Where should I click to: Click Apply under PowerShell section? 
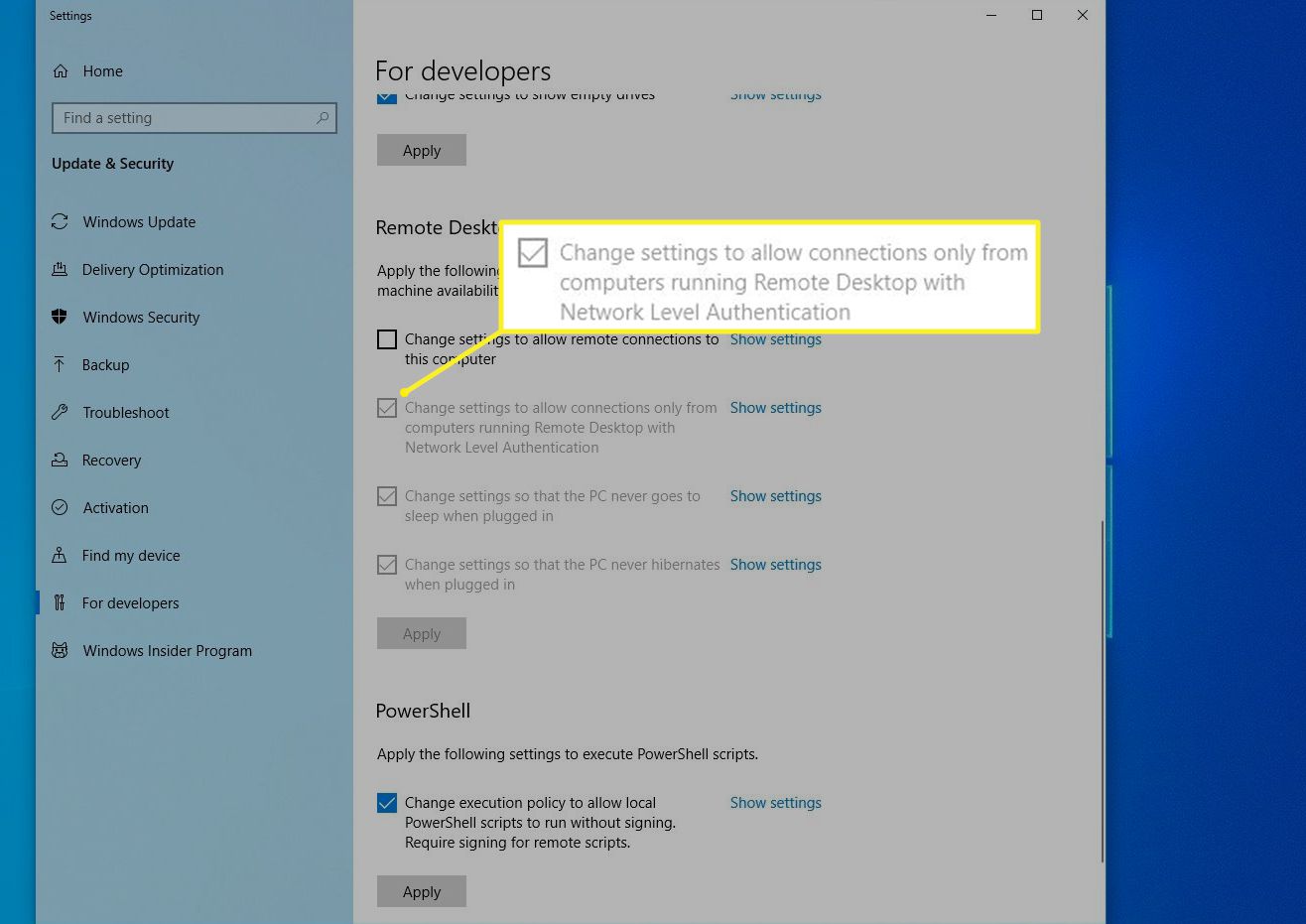pyautogui.click(x=422, y=891)
